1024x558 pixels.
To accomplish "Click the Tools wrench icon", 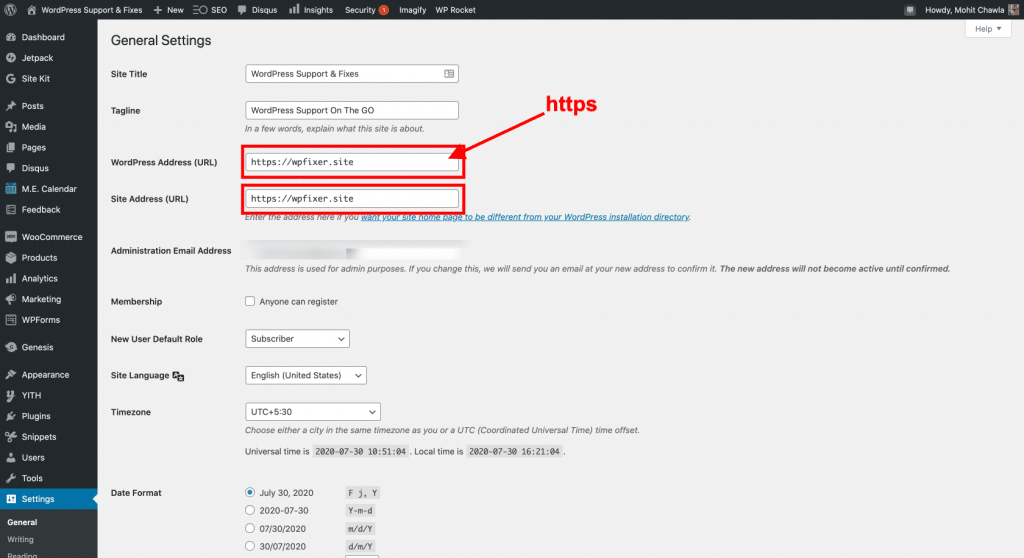I will pyautogui.click(x=11, y=478).
